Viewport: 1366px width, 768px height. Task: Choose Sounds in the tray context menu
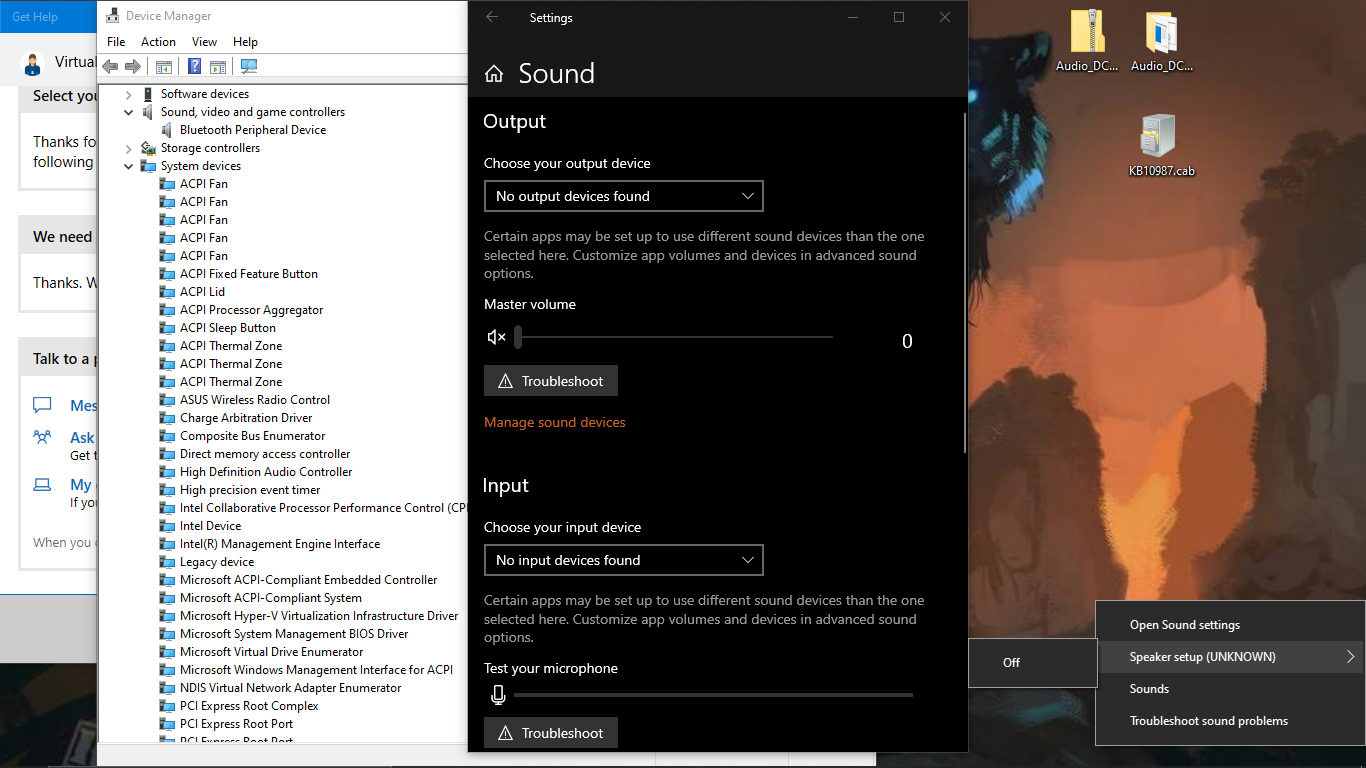1231,689
